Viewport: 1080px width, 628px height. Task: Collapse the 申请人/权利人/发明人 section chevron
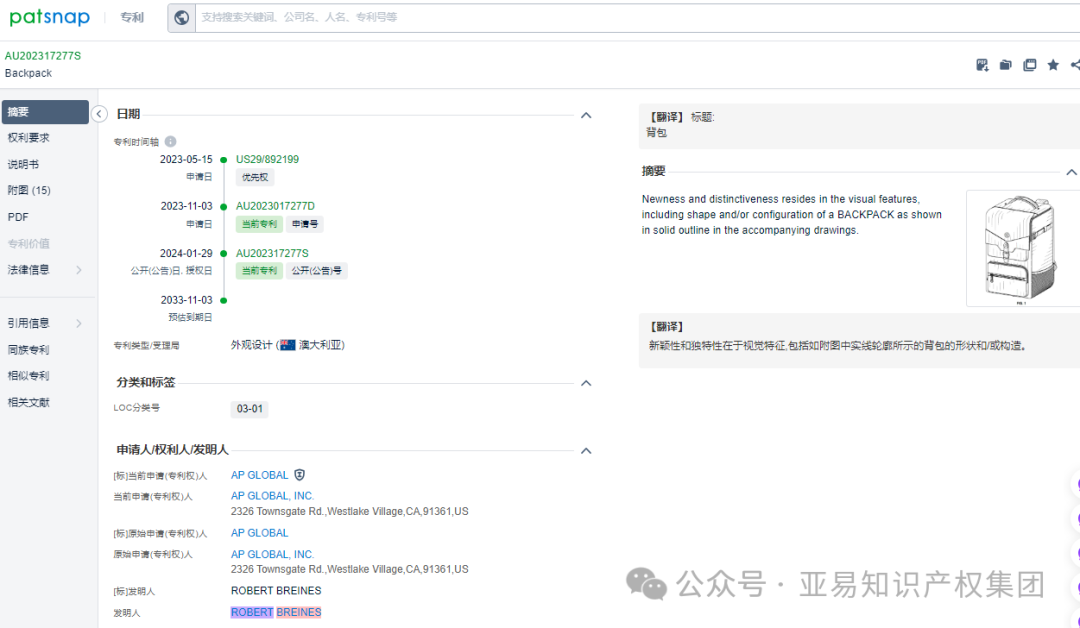[586, 450]
